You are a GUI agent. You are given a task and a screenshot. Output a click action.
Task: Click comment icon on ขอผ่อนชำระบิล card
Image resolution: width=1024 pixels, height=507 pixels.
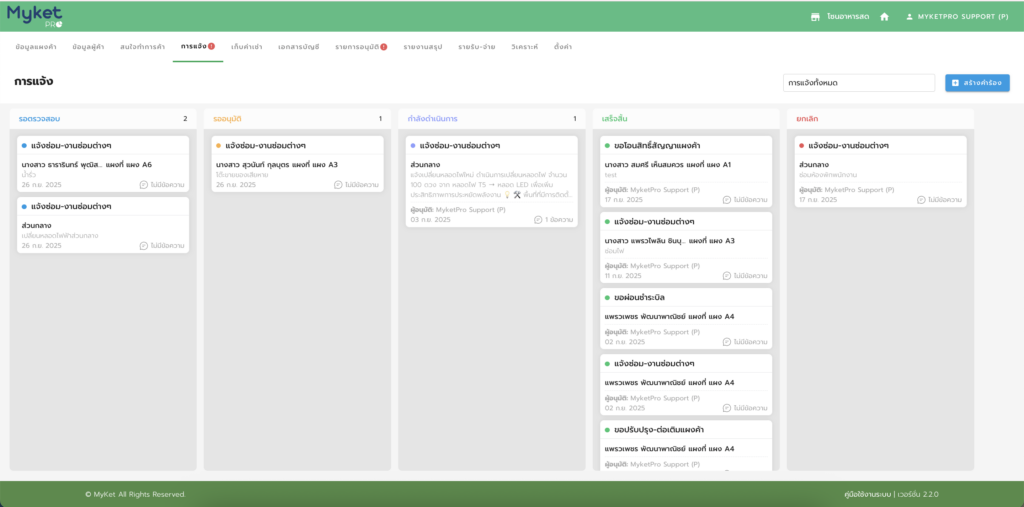tap(727, 342)
